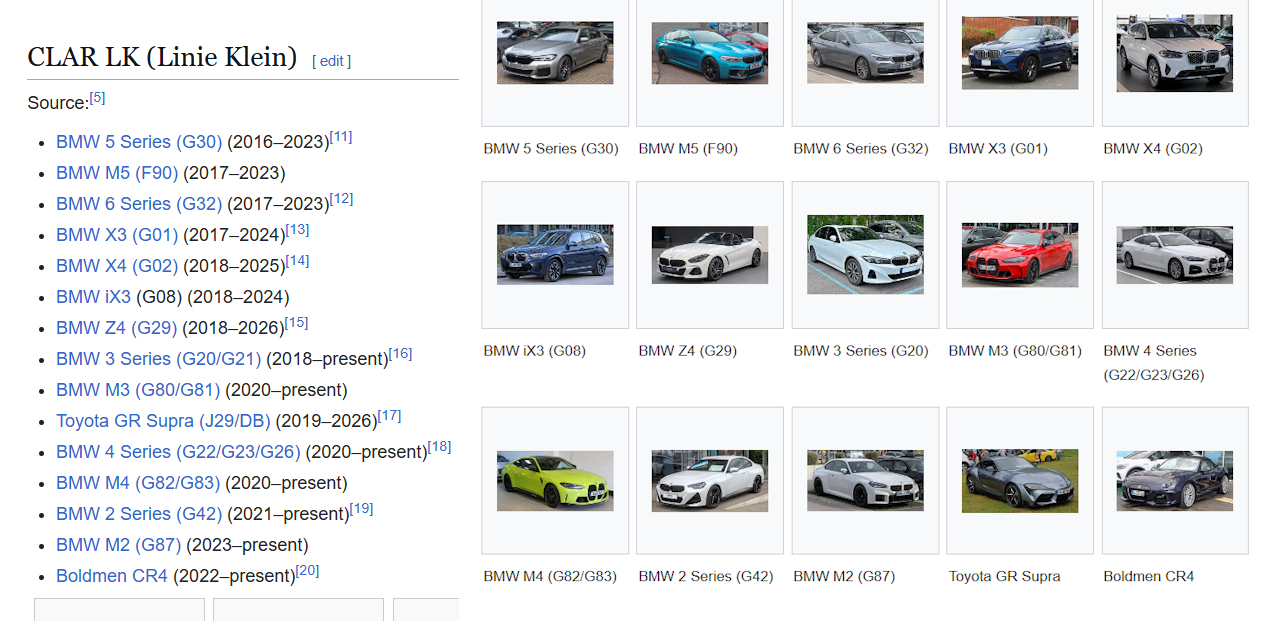Select the caption 'BMW 4 Series (G22/G23/G26)'
1272x621 pixels.
coord(1154,363)
